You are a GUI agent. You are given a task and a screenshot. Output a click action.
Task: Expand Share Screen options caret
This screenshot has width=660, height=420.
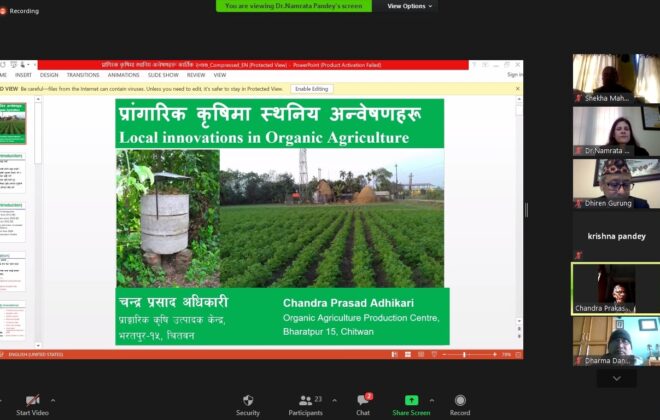pos(432,400)
